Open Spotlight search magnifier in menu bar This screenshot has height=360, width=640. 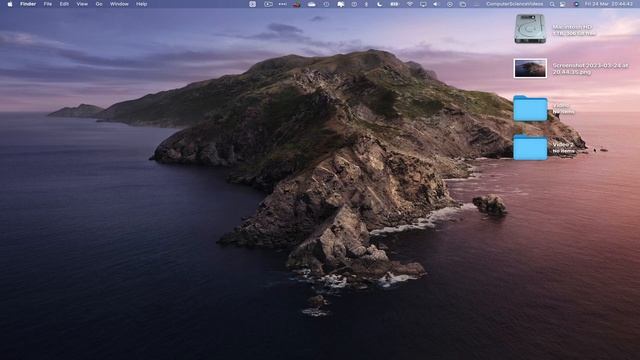coord(552,4)
